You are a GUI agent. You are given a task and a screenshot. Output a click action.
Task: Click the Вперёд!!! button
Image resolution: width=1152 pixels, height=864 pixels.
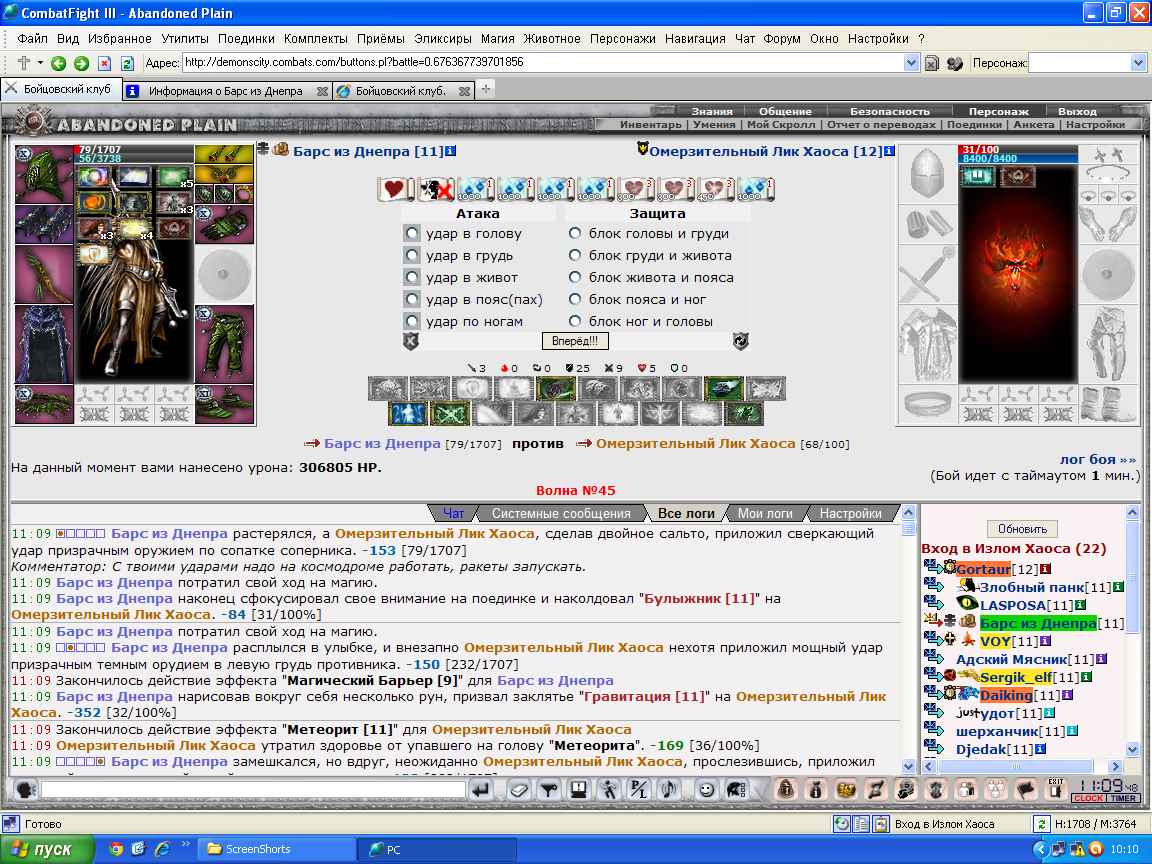575,341
